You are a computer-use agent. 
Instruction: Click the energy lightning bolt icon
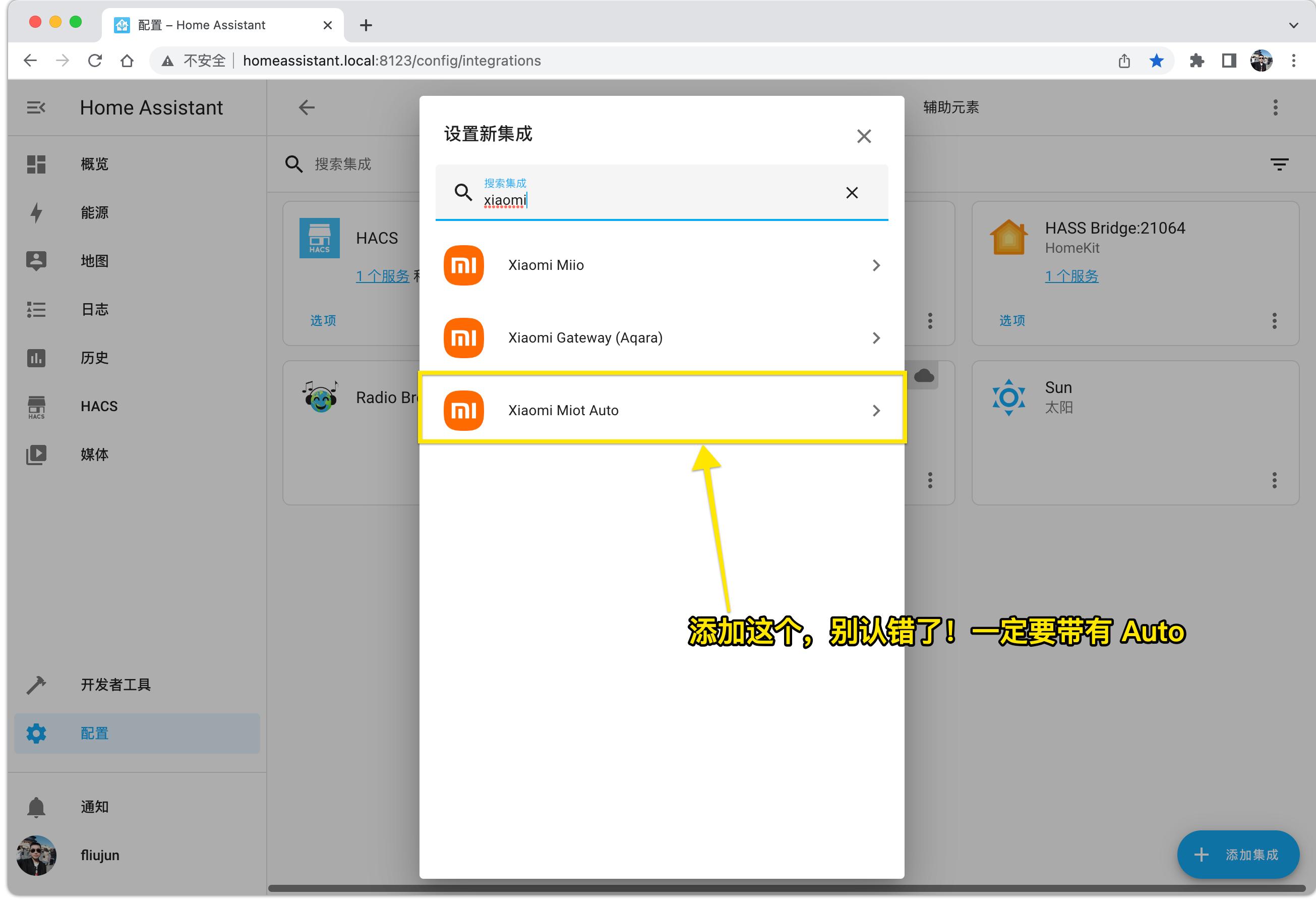click(36, 212)
